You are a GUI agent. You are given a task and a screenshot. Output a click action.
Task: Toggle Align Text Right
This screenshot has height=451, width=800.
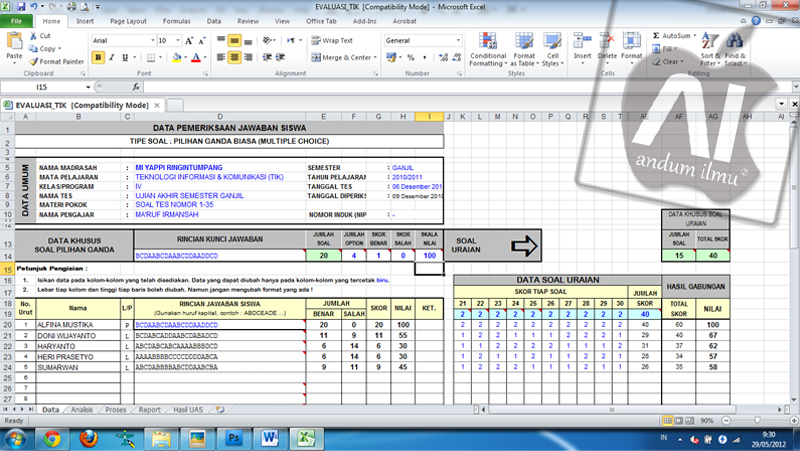tap(248, 57)
